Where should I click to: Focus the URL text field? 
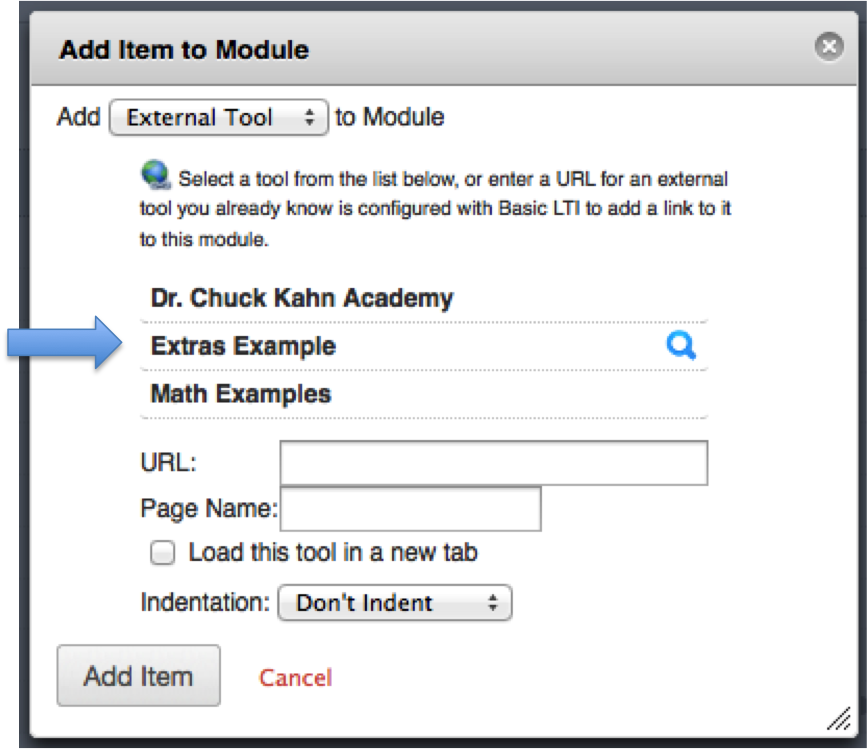tap(493, 463)
